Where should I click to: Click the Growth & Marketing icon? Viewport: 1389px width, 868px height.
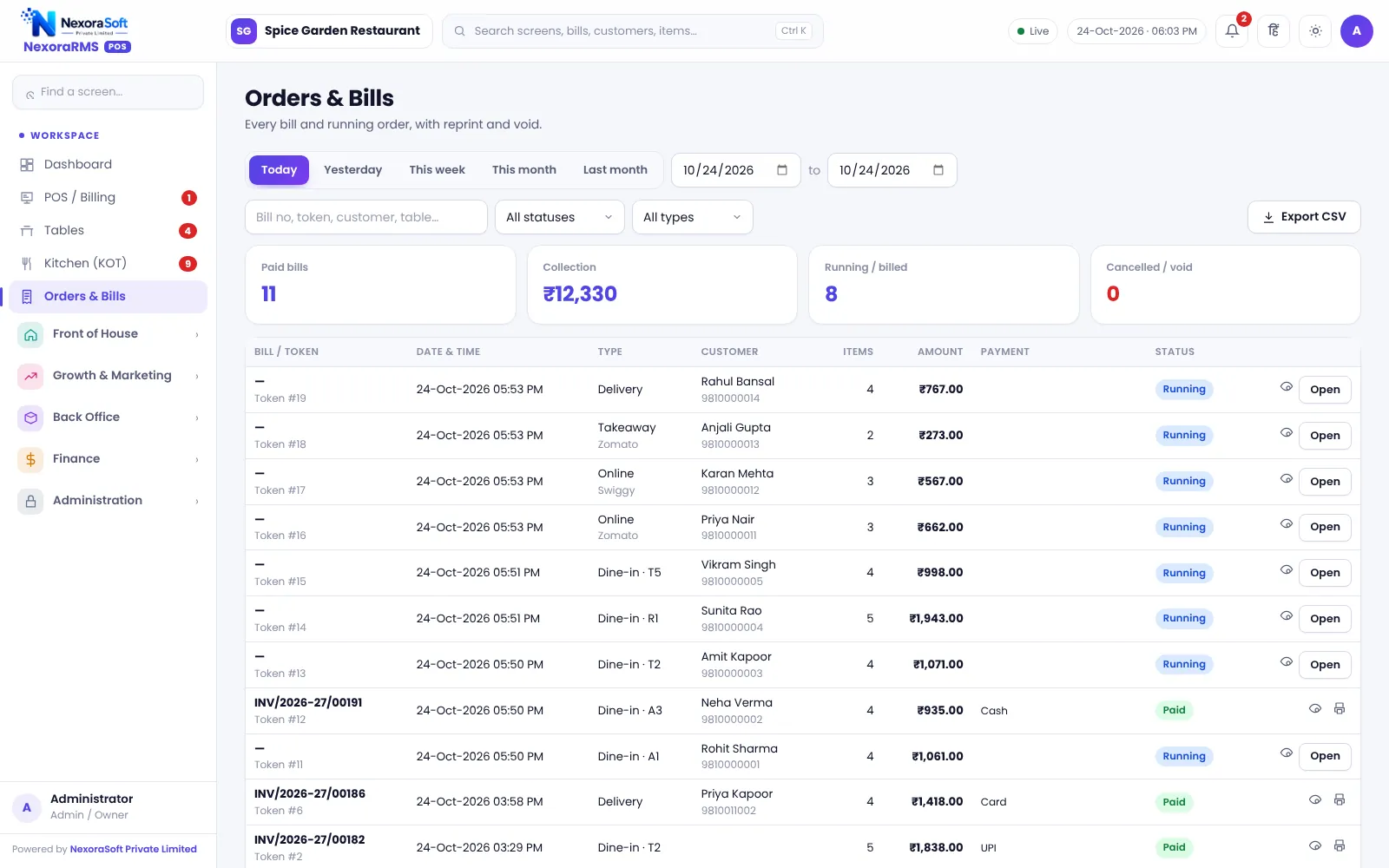30,376
